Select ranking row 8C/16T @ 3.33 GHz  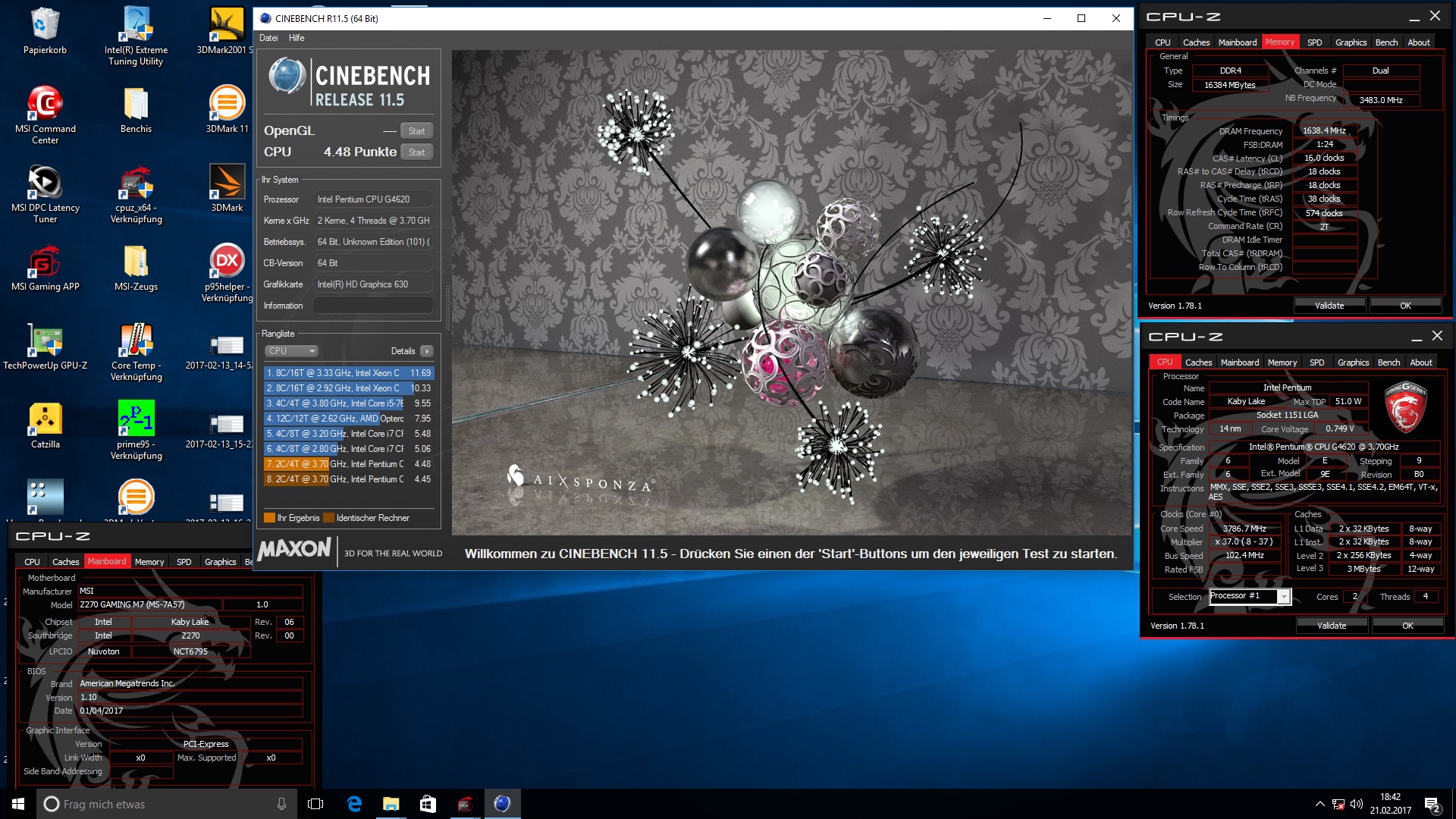[x=349, y=373]
